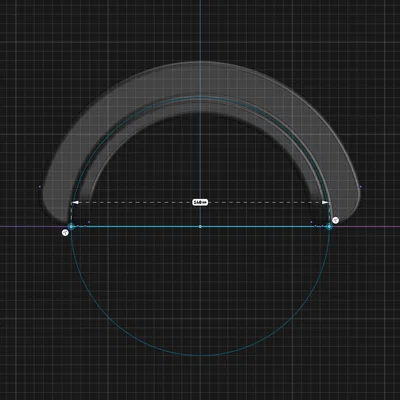Screen dimensions: 400x400
Task: Select the right endpoint of the blue line
Action: click(329, 227)
